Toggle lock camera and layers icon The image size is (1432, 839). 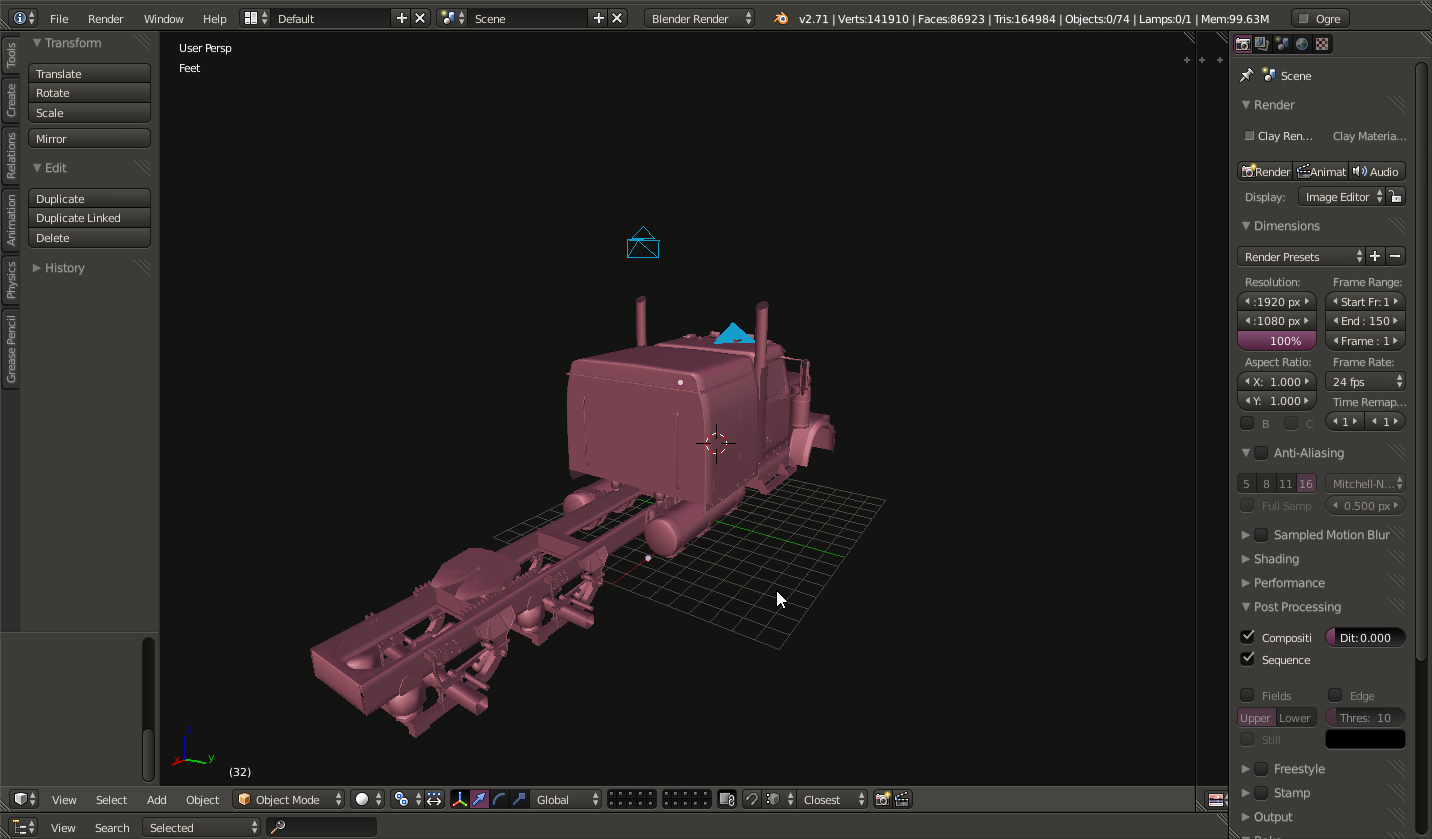(727, 799)
